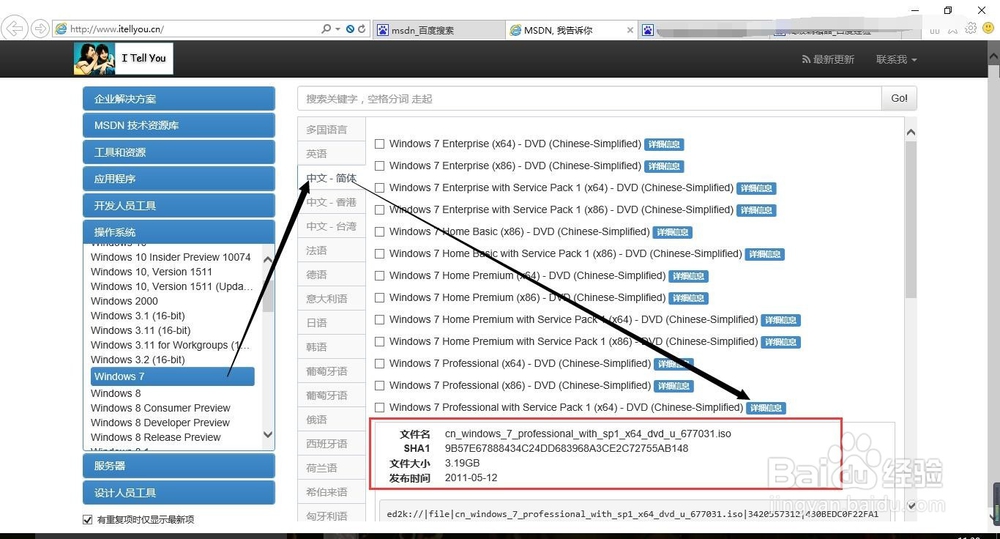Select Windows 2000 in the list
1000x539 pixels.
pyautogui.click(x=124, y=301)
